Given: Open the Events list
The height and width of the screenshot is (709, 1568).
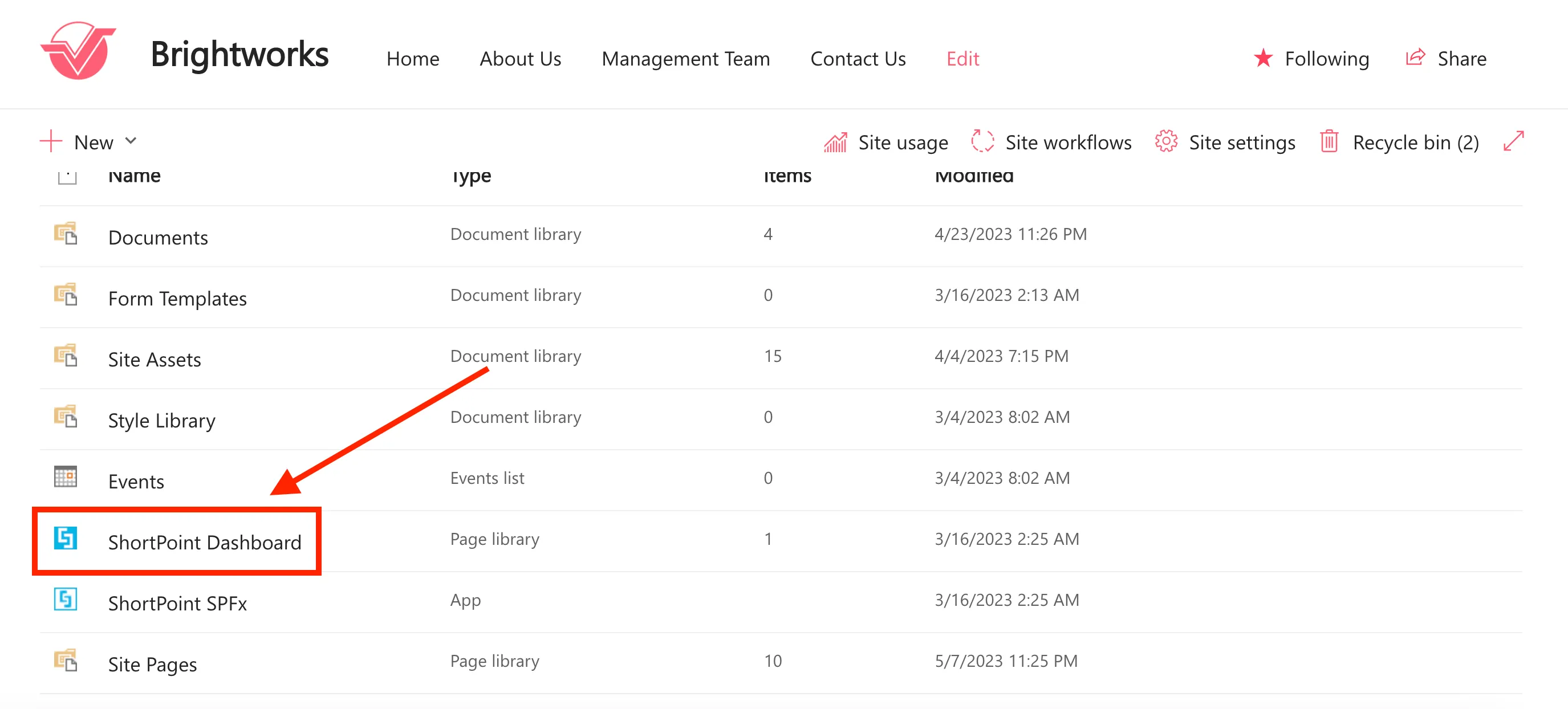Looking at the screenshot, I should click(x=136, y=482).
